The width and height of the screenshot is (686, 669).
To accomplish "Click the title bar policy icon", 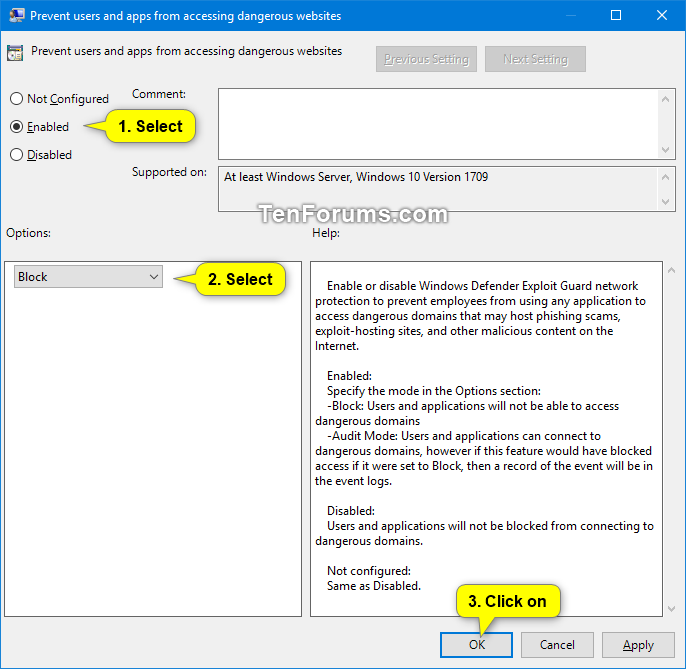I will click(17, 15).
